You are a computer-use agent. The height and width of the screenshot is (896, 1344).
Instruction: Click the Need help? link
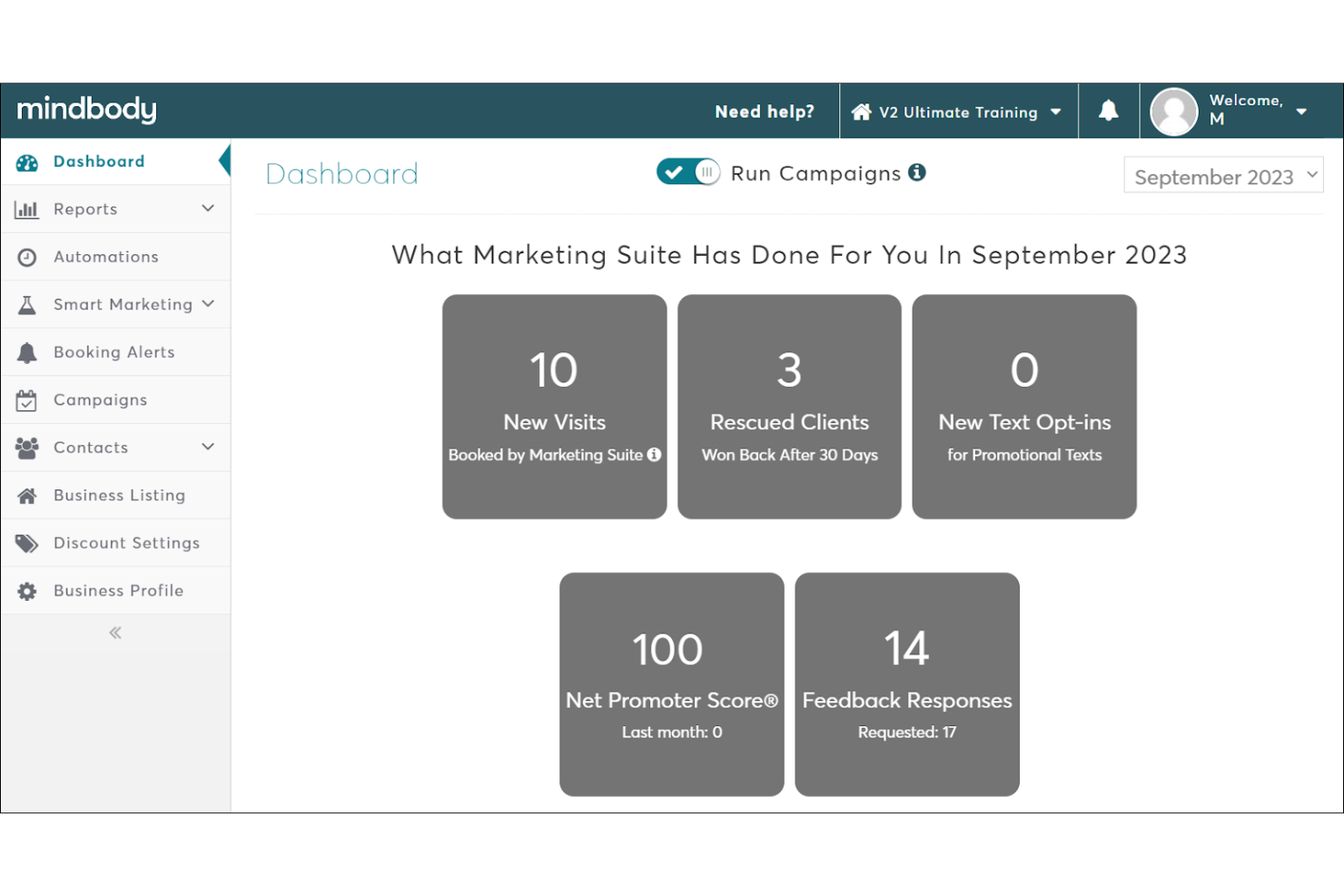(765, 112)
